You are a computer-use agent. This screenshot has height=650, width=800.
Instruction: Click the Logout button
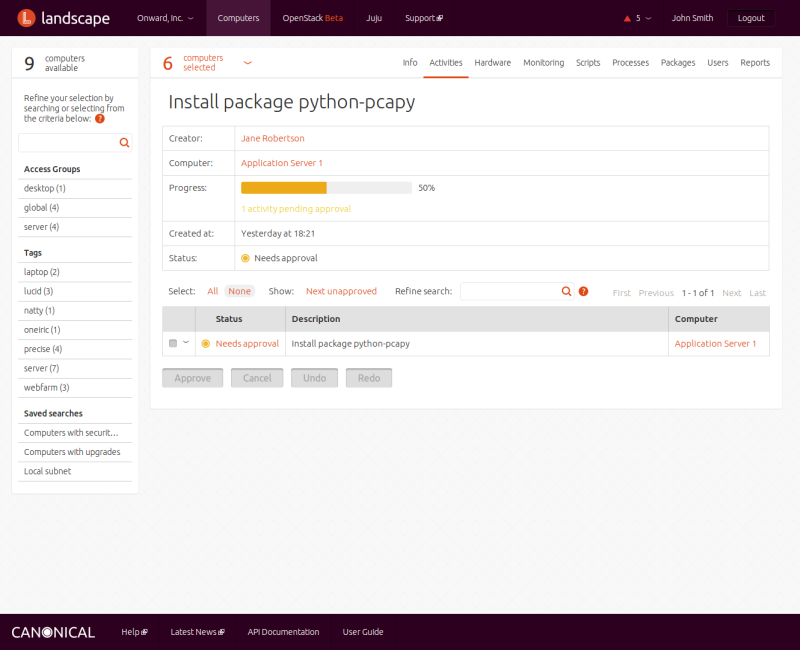(750, 18)
